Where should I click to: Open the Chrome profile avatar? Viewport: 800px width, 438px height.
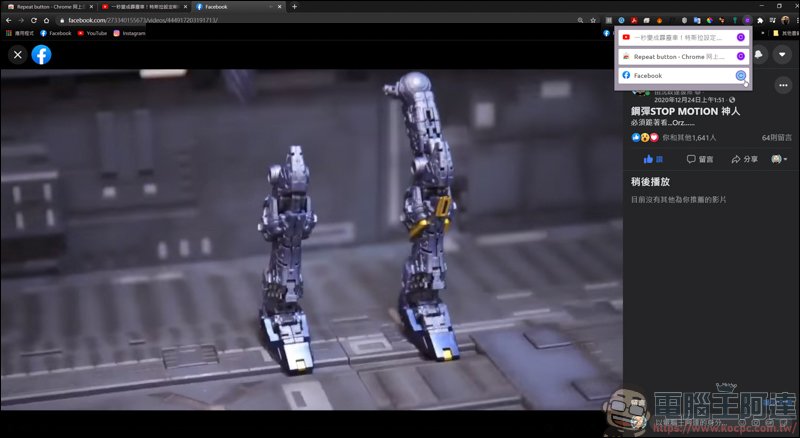(785, 20)
